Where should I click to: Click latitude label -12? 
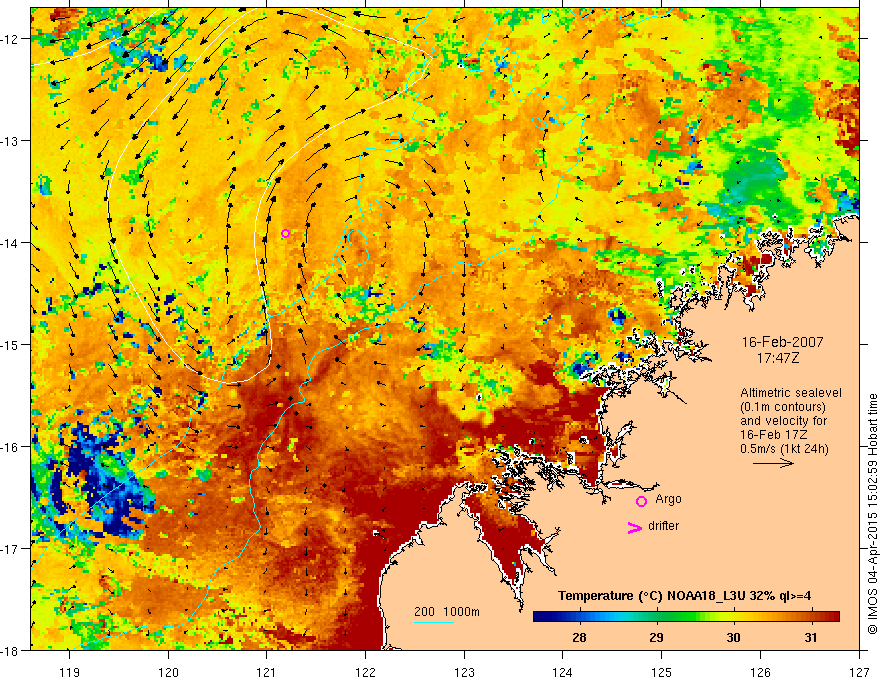[11, 39]
